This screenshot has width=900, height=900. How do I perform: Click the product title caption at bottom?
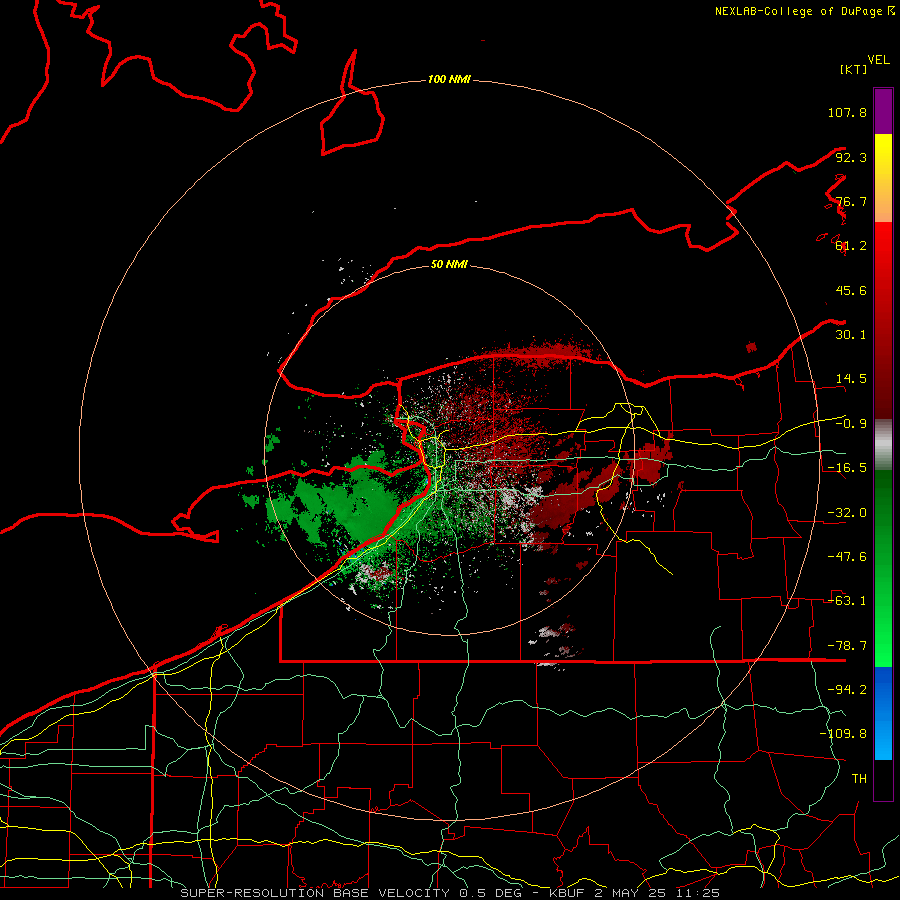450,893
